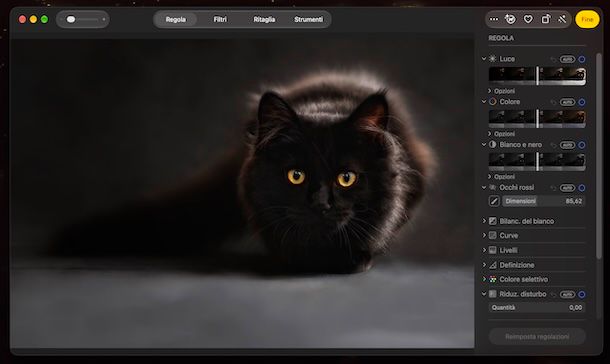This screenshot has width=610, height=364.
Task: Click the Colore selettivo dots icon
Action: (x=493, y=279)
